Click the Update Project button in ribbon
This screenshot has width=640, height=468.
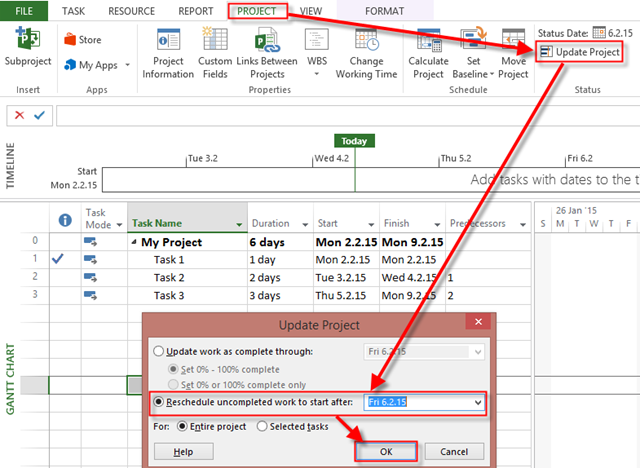(x=581, y=52)
